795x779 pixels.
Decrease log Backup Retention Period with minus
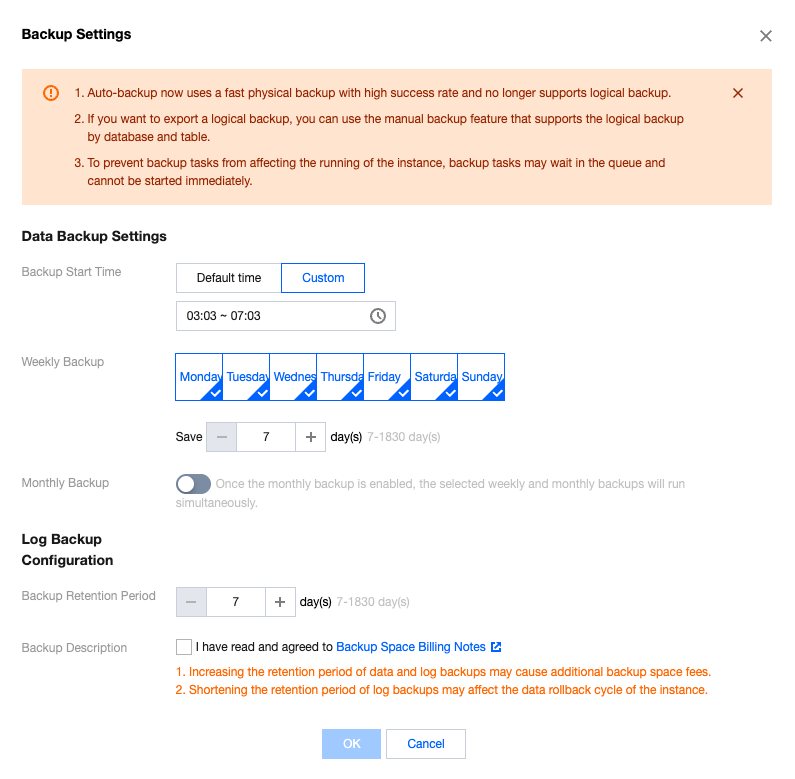[191, 602]
